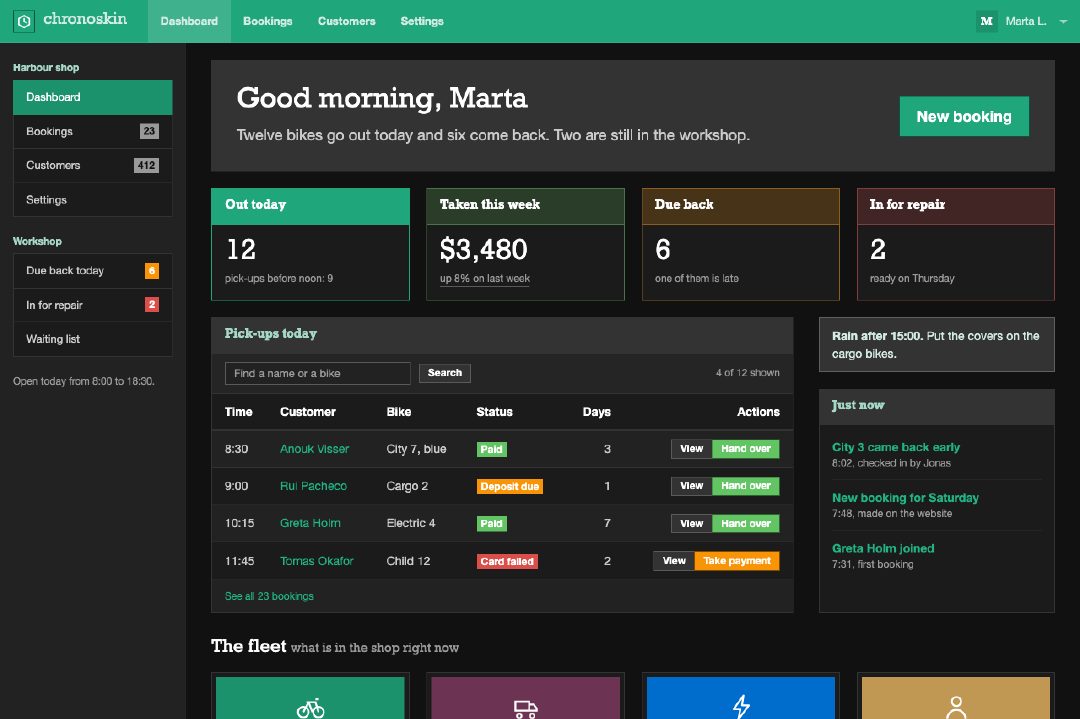Image resolution: width=1080 pixels, height=719 pixels.
Task: Click the Rain after 15:00 notice
Action: (x=936, y=344)
